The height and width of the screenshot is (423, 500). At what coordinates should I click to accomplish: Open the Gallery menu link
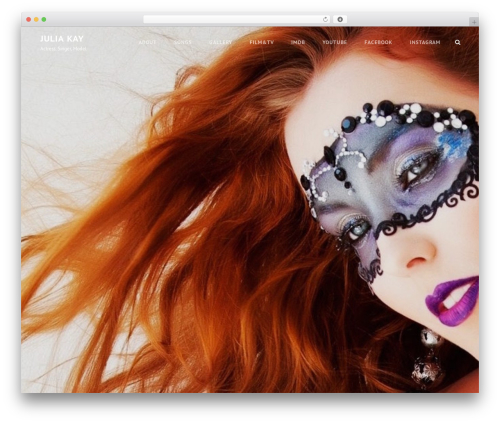tap(220, 42)
